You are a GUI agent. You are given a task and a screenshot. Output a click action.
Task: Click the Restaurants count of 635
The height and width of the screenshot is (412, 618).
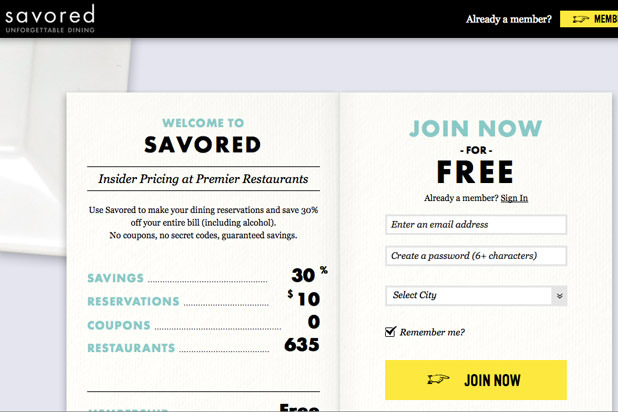(x=300, y=346)
